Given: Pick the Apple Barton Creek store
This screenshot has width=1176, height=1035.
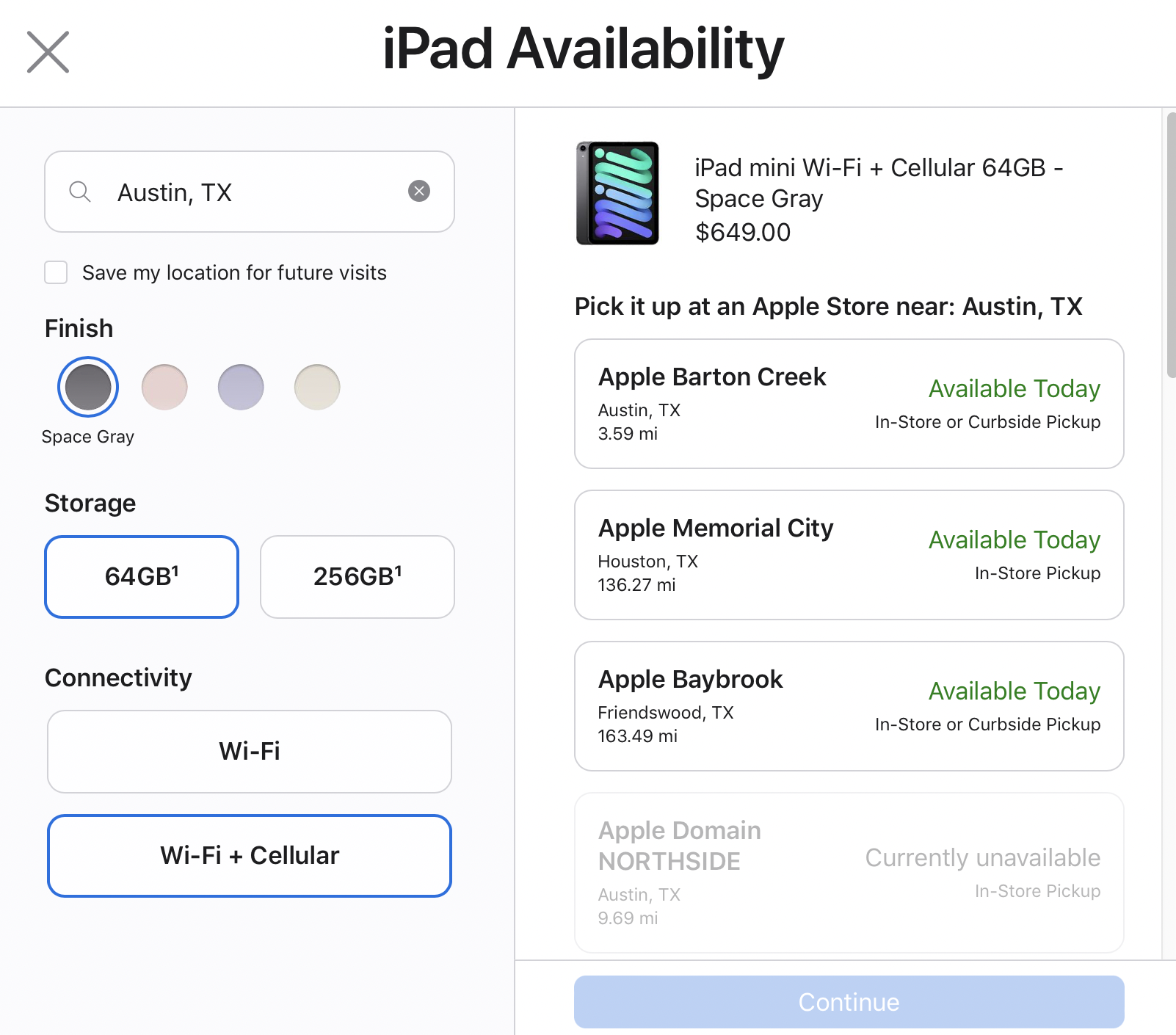Looking at the screenshot, I should point(849,404).
